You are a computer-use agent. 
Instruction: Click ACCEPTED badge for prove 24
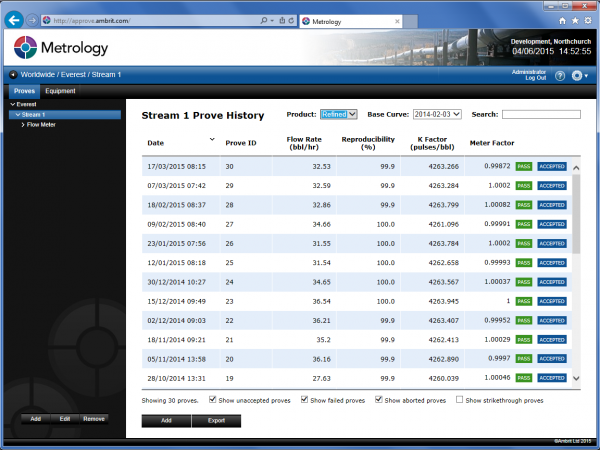point(552,282)
